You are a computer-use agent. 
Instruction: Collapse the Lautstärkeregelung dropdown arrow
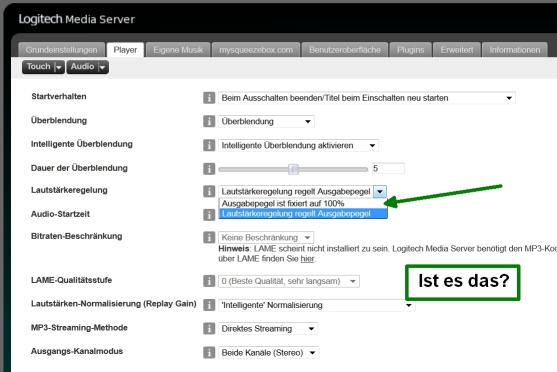(380, 192)
